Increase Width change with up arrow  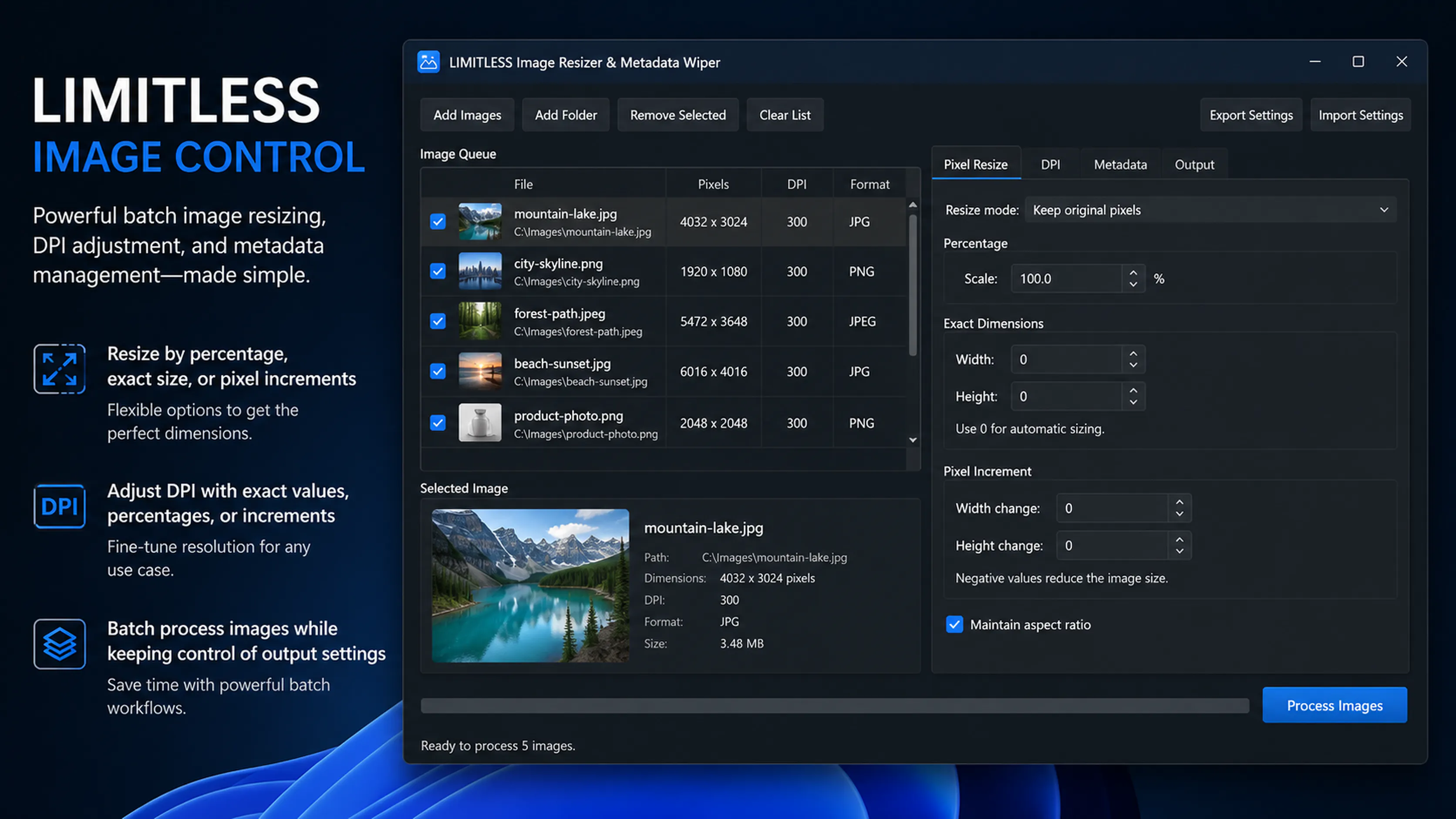point(1180,502)
